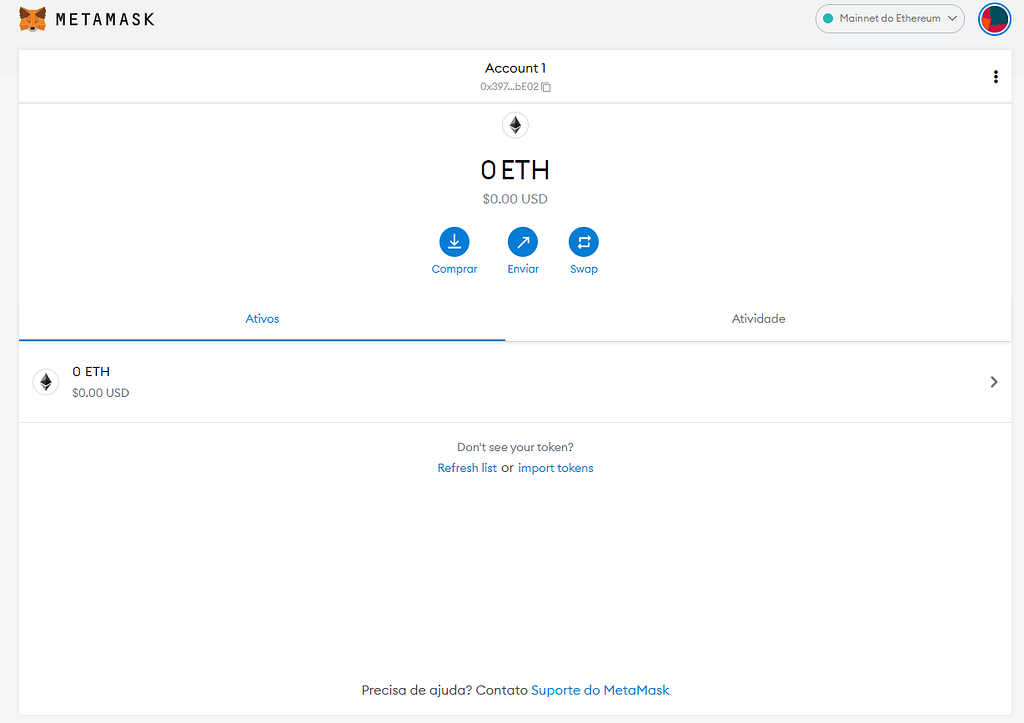
Task: Click the Account 1 name
Action: pyautogui.click(x=515, y=68)
